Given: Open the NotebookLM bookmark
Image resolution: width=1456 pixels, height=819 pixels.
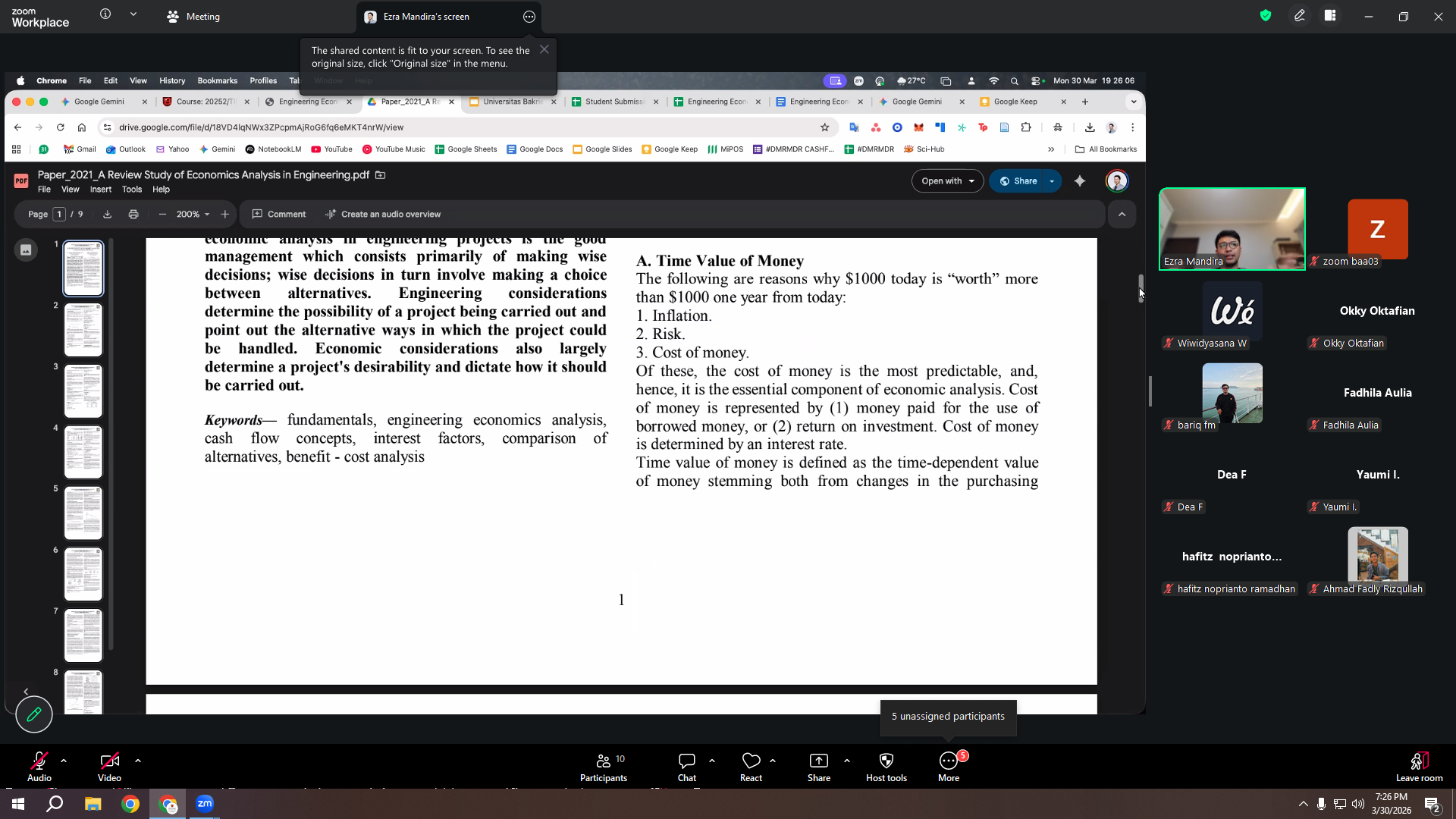Looking at the screenshot, I should click(273, 149).
